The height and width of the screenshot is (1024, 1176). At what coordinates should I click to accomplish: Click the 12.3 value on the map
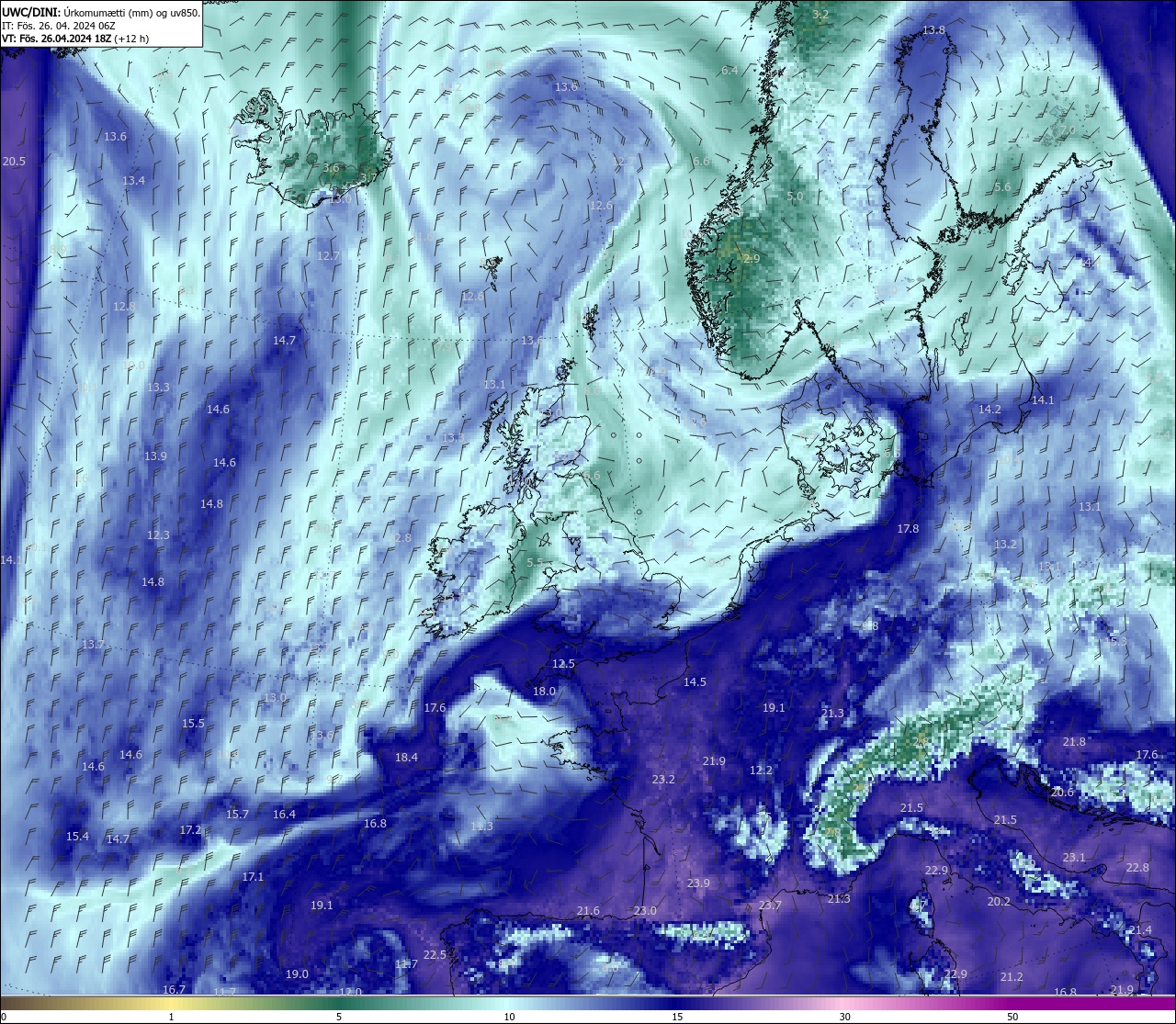click(158, 535)
